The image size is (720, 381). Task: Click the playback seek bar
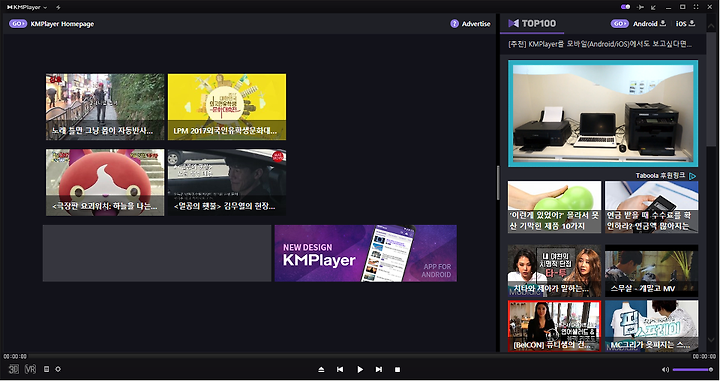point(360,356)
